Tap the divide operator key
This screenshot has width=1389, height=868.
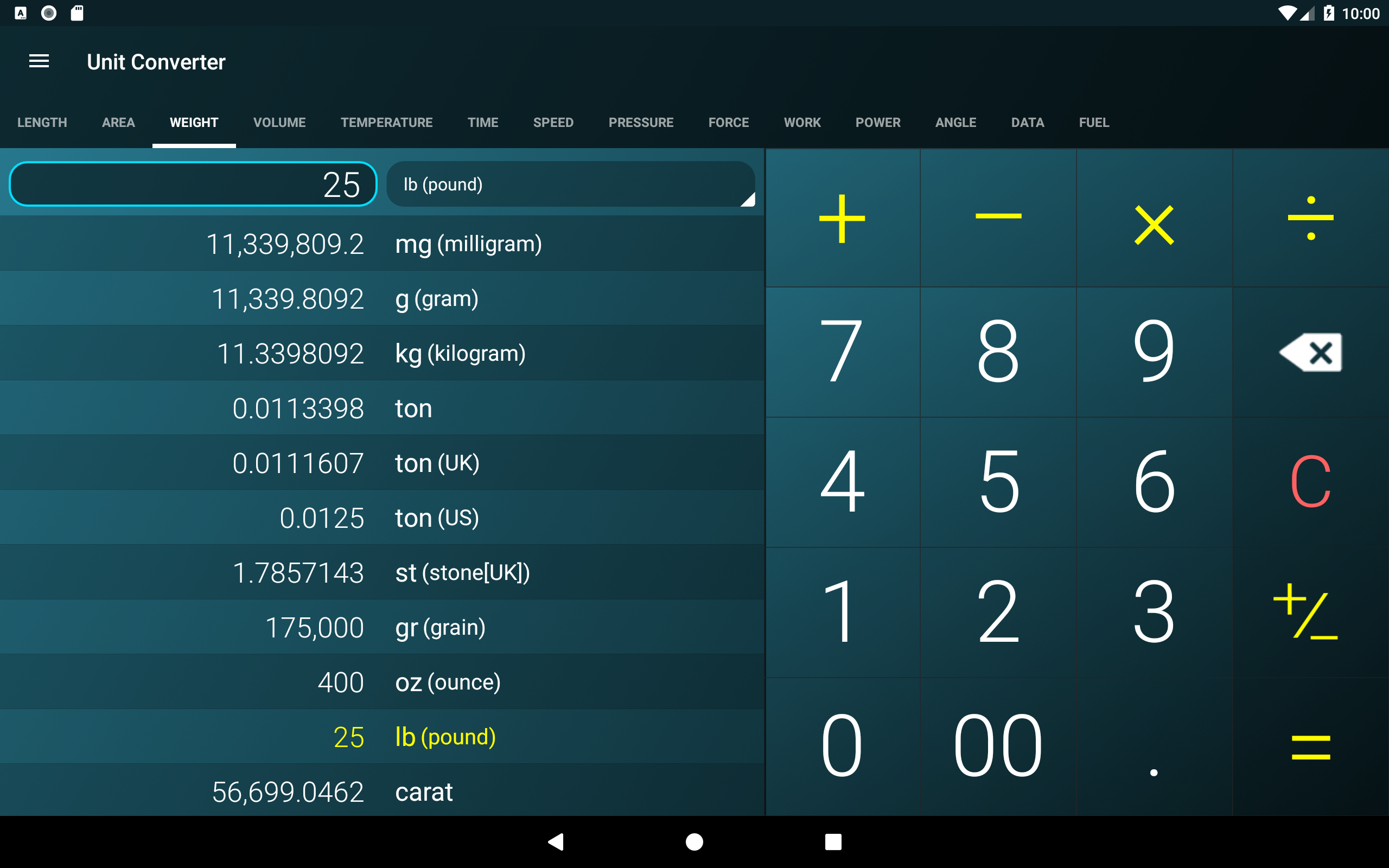1310,218
